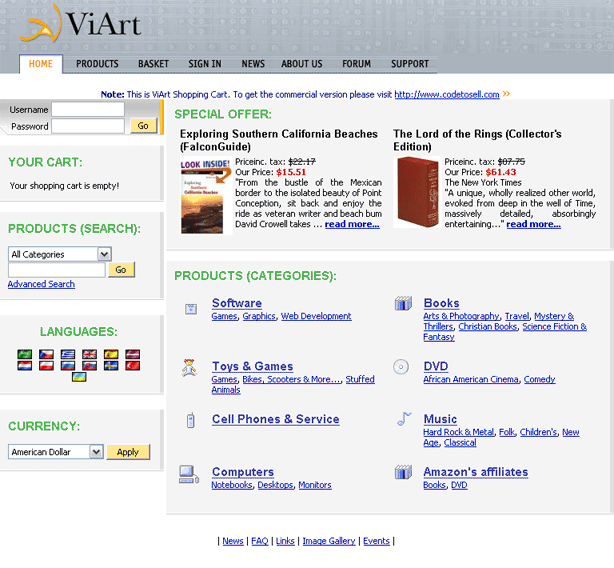Select the Ukrainian flag language
The height and width of the screenshot is (568, 614).
(79, 377)
